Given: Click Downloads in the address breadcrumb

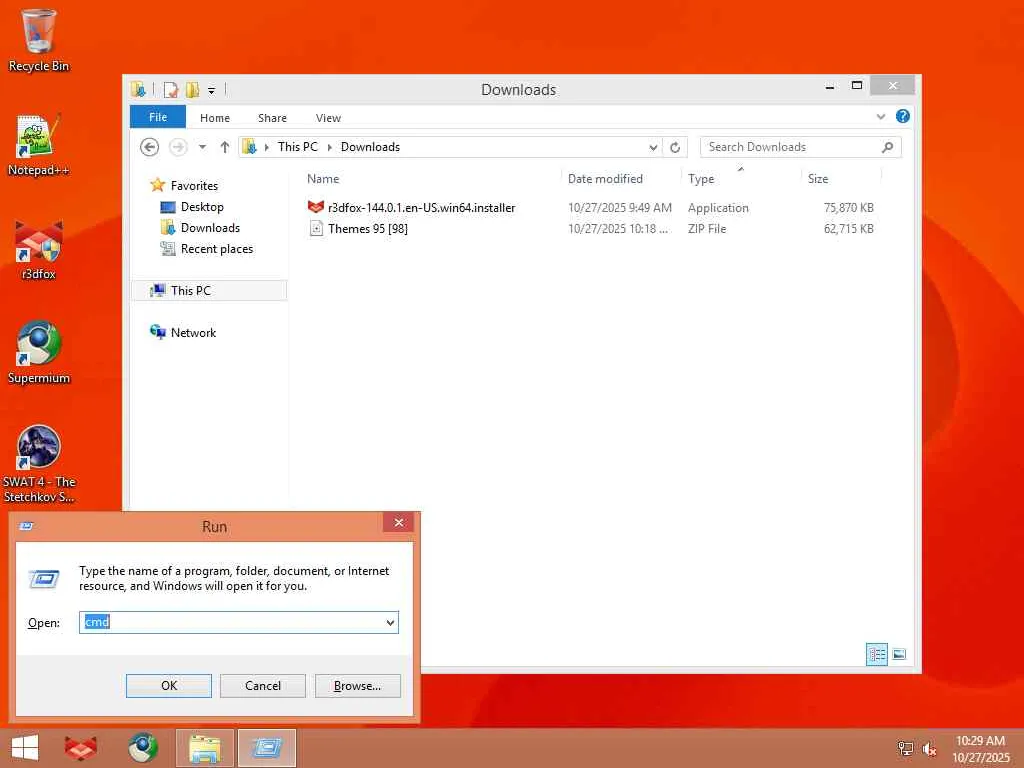Looking at the screenshot, I should pos(370,147).
